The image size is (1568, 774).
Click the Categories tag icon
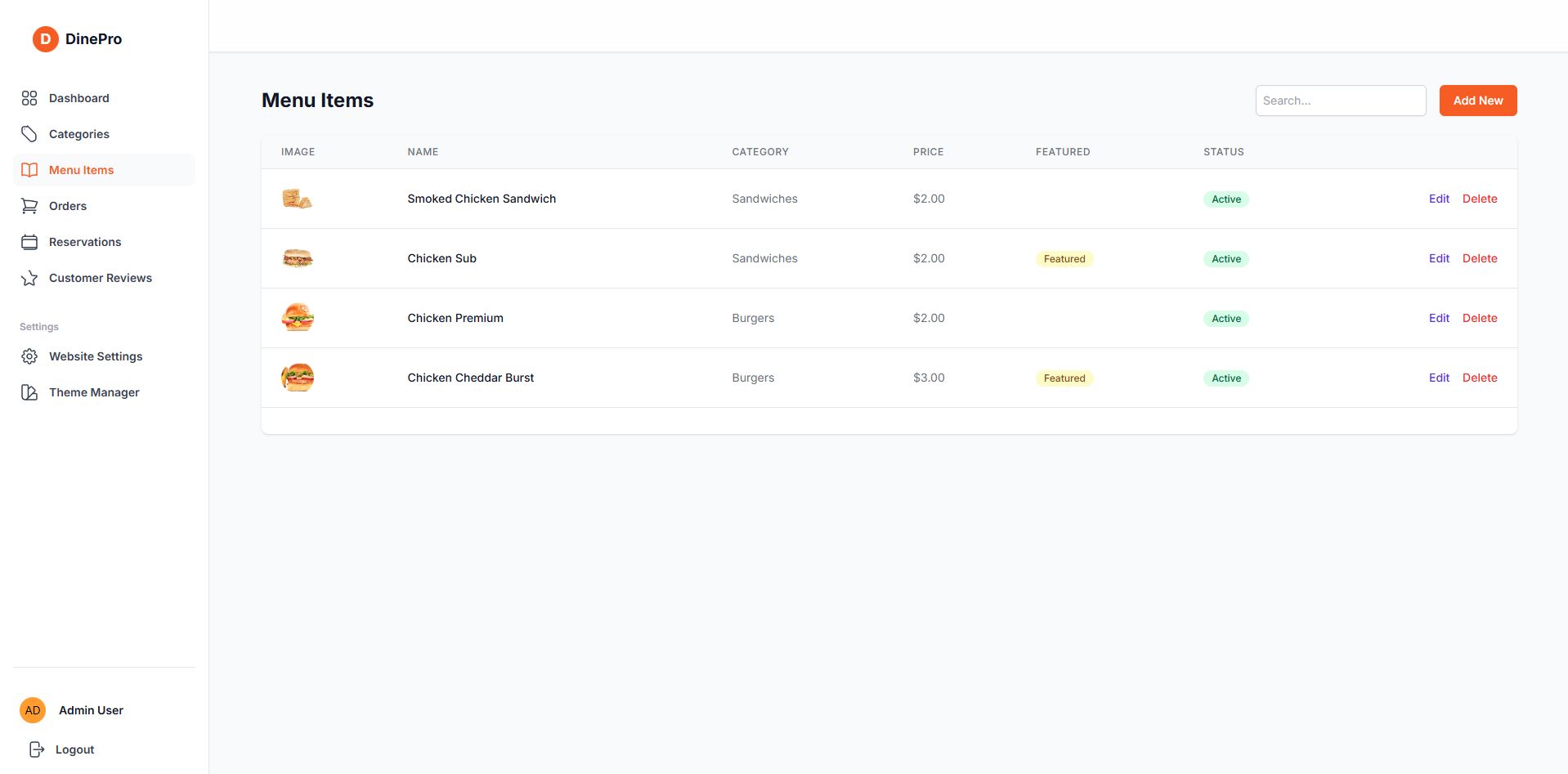pyautogui.click(x=29, y=134)
